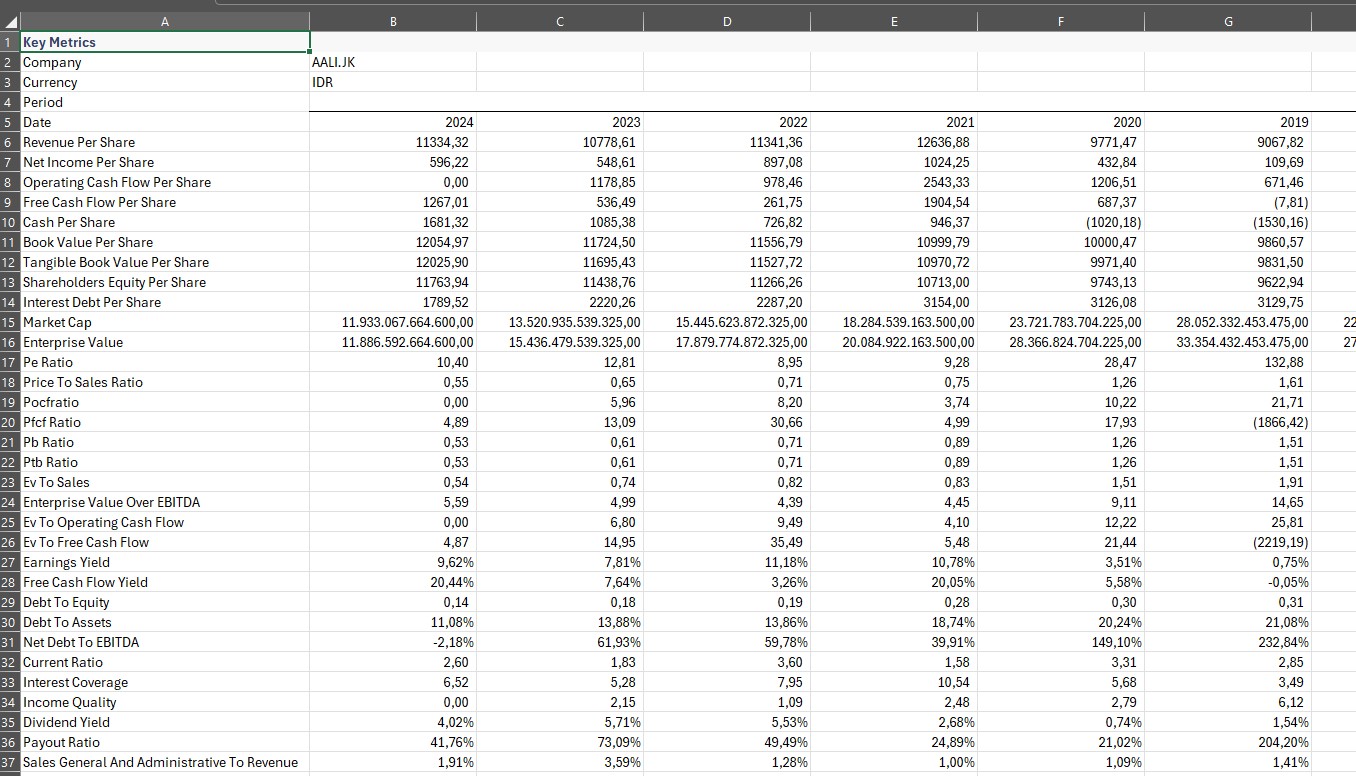
Task: Click Market Cap value 11.933.067.664.600,00
Action: 408,322
